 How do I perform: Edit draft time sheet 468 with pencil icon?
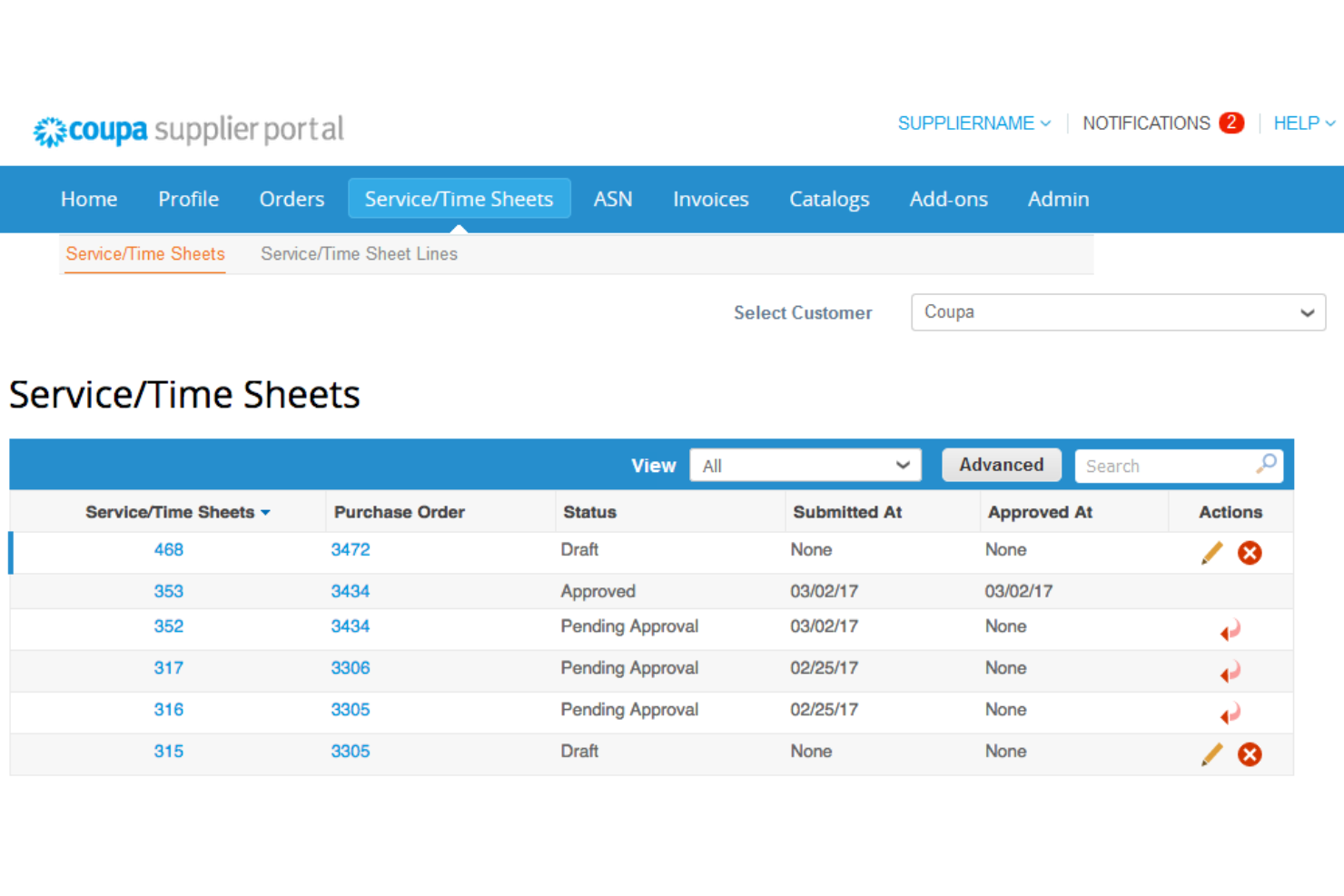[1212, 552]
